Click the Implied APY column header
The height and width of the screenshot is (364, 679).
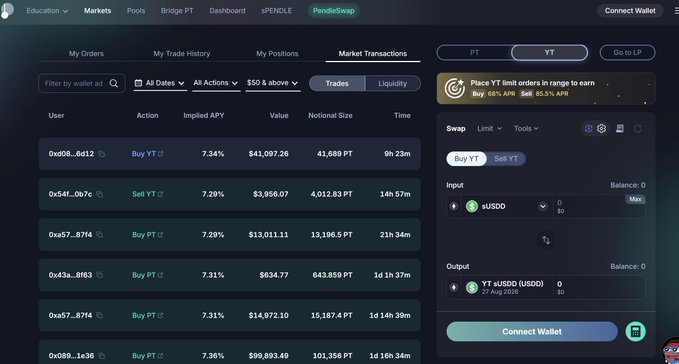click(x=204, y=116)
